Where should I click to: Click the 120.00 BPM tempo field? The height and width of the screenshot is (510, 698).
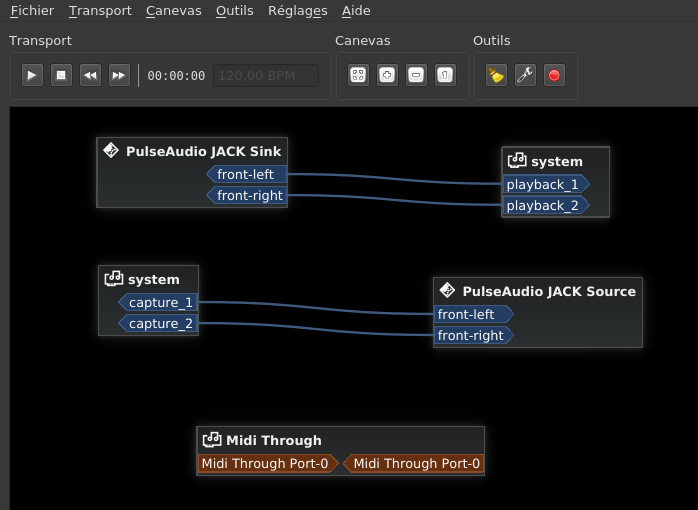pyautogui.click(x=266, y=76)
